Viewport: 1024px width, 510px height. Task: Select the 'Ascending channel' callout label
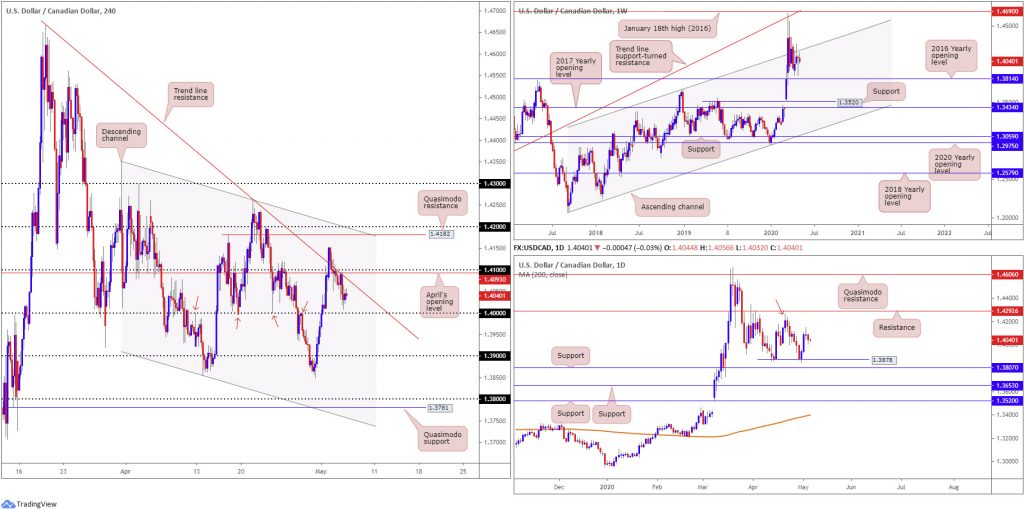673,208
